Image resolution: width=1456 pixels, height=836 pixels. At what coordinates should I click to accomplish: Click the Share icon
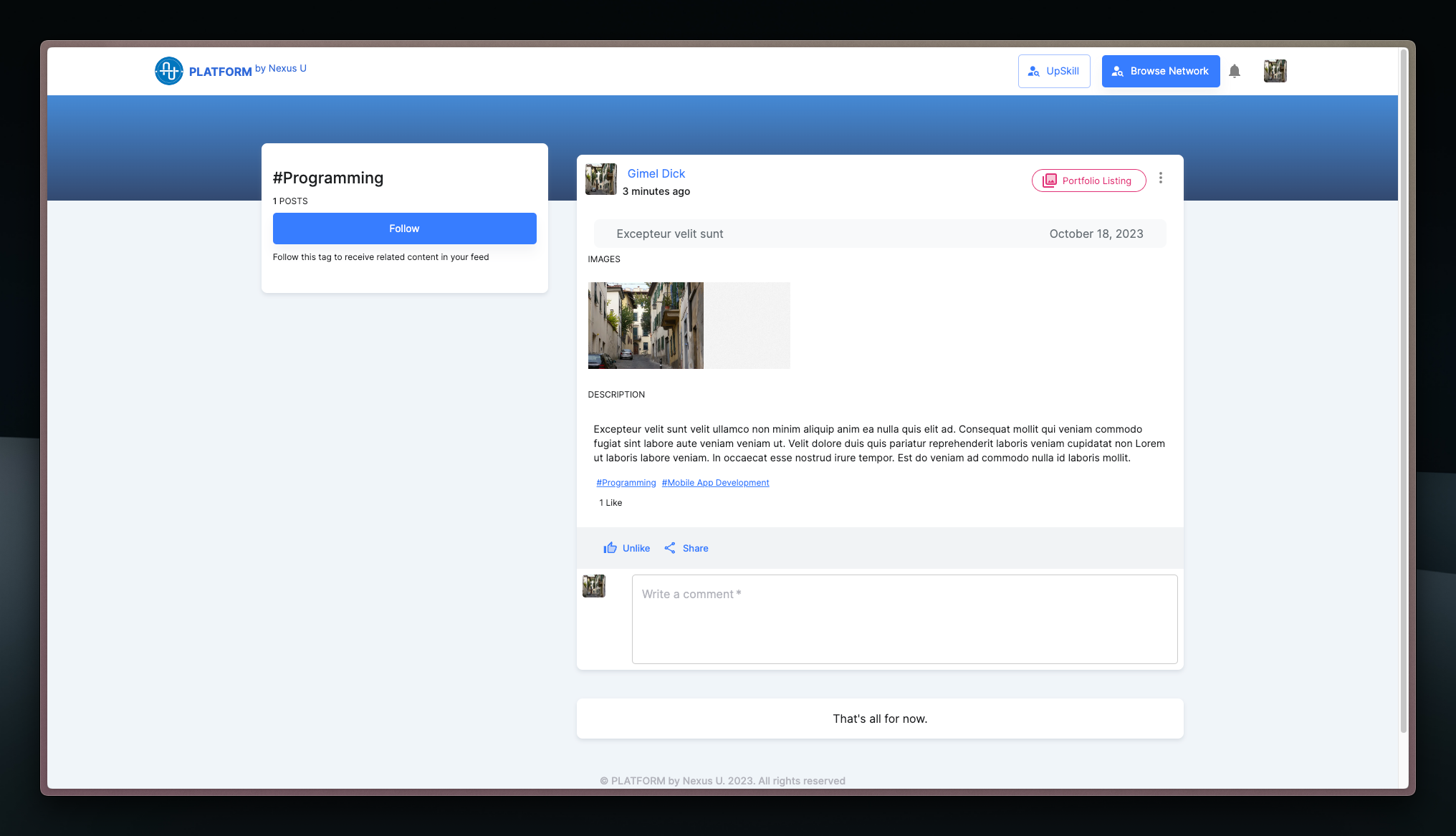pyautogui.click(x=670, y=548)
